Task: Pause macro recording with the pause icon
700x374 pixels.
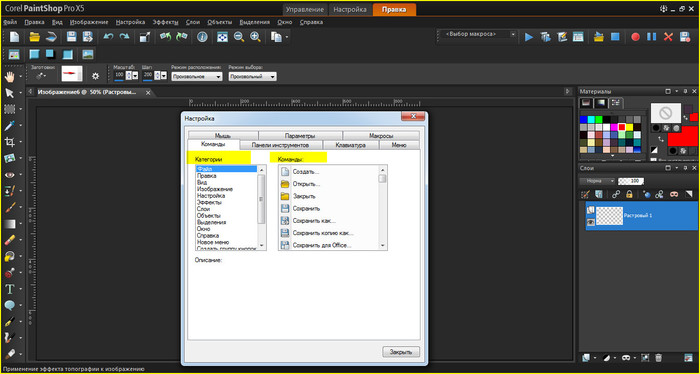Action: tap(652, 37)
